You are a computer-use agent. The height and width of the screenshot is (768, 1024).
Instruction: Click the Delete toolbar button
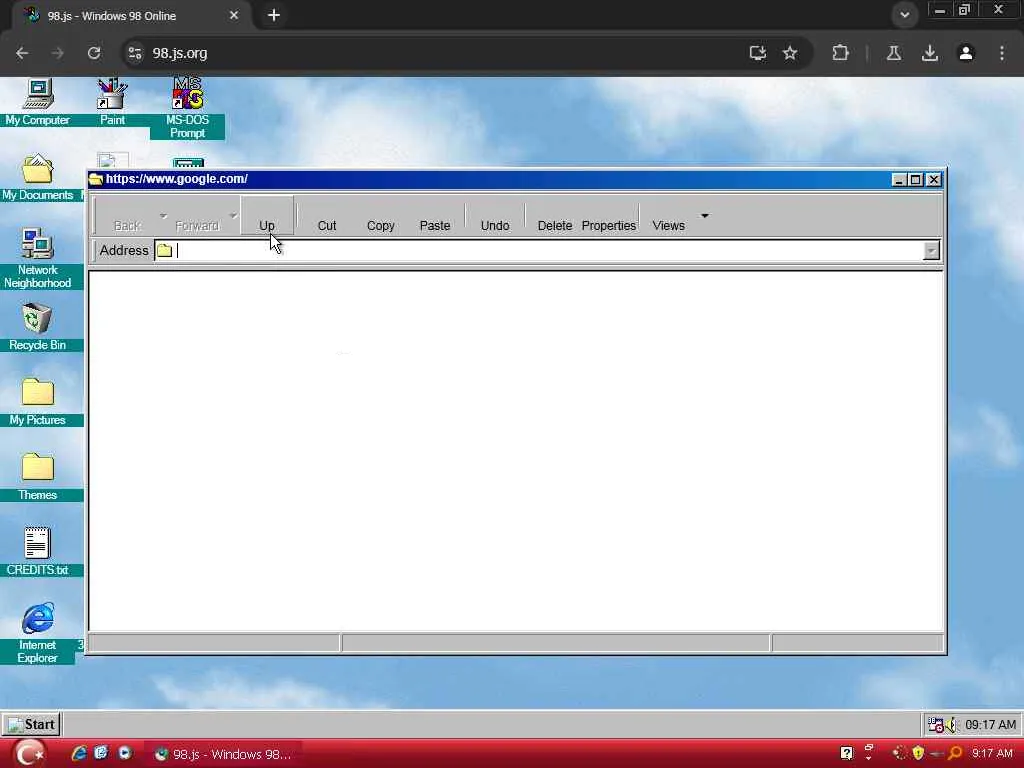(554, 216)
